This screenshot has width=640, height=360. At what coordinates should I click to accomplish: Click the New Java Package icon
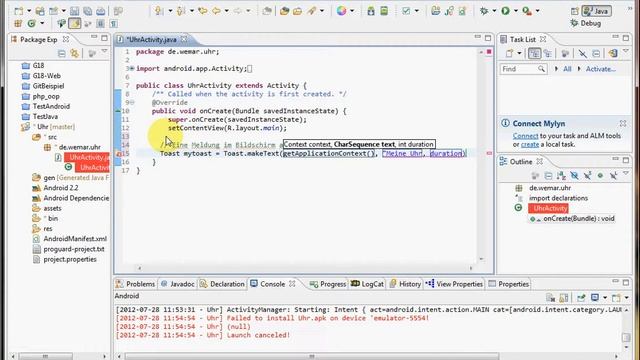18,24
